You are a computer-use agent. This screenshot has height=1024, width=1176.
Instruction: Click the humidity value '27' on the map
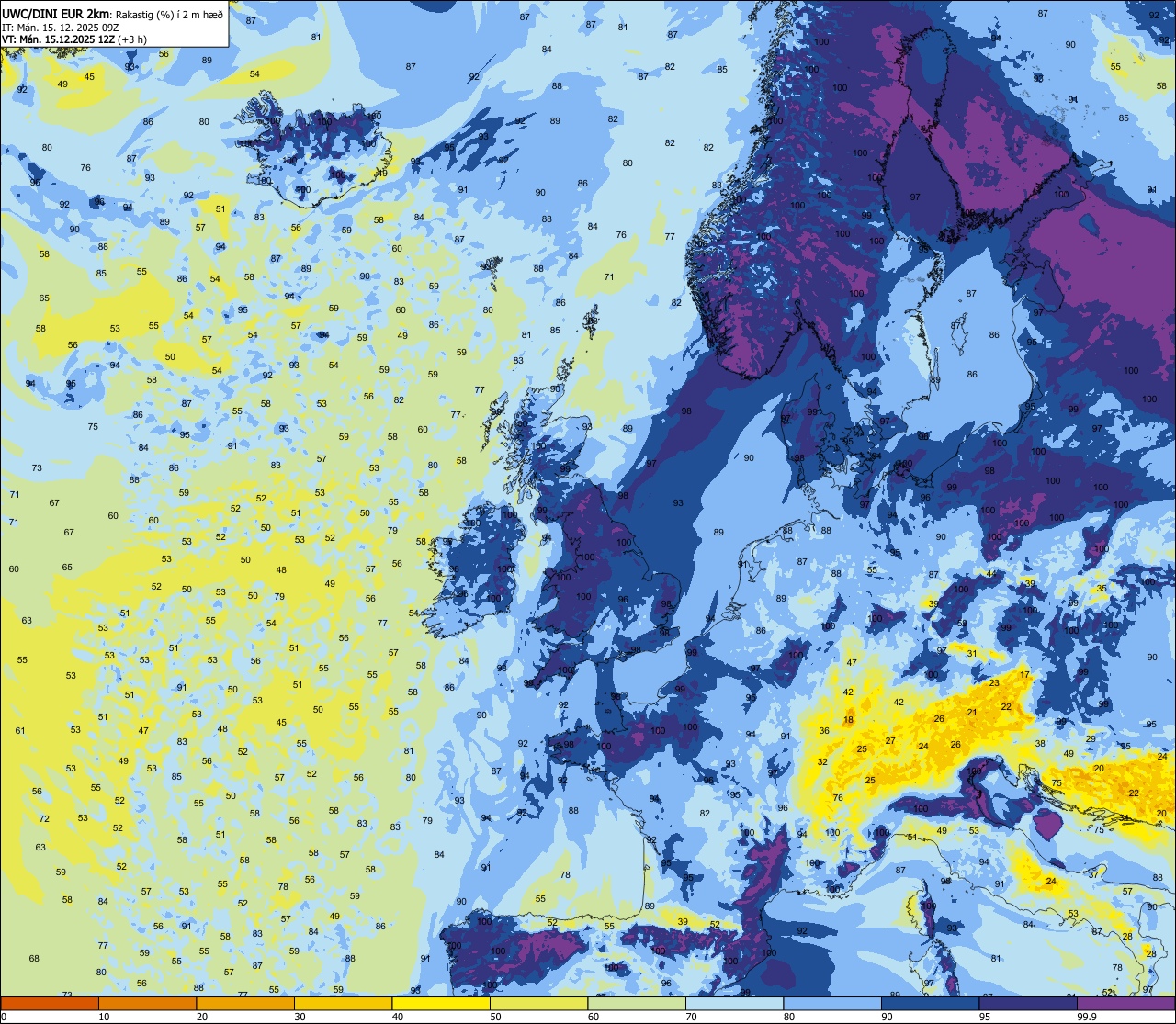pos(890,741)
